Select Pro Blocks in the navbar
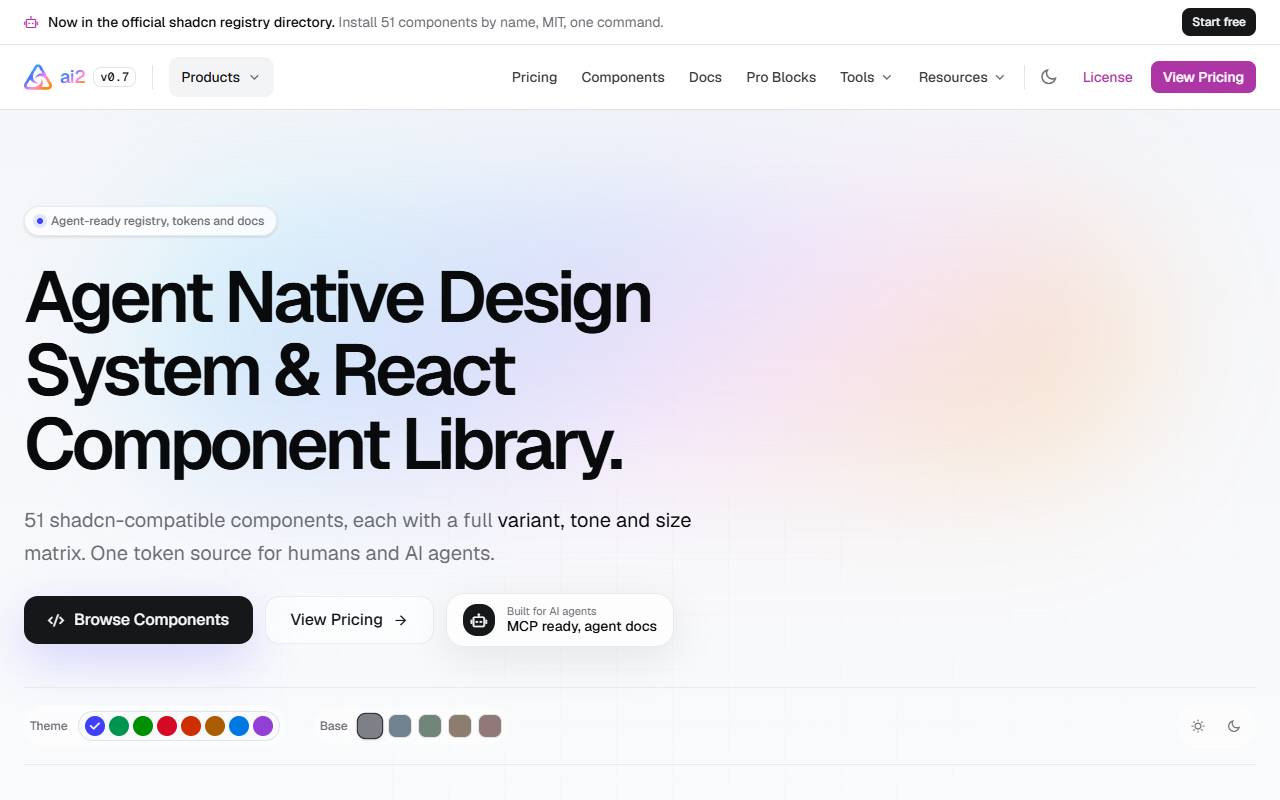 pyautogui.click(x=781, y=77)
